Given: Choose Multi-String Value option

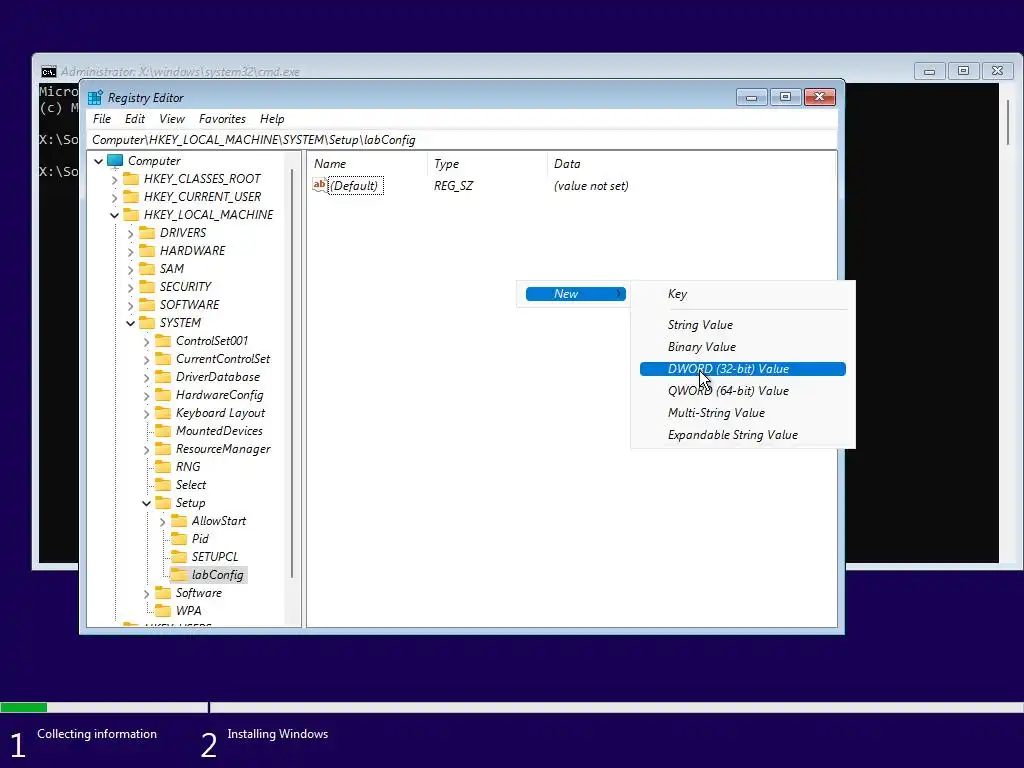Looking at the screenshot, I should 743,413.
